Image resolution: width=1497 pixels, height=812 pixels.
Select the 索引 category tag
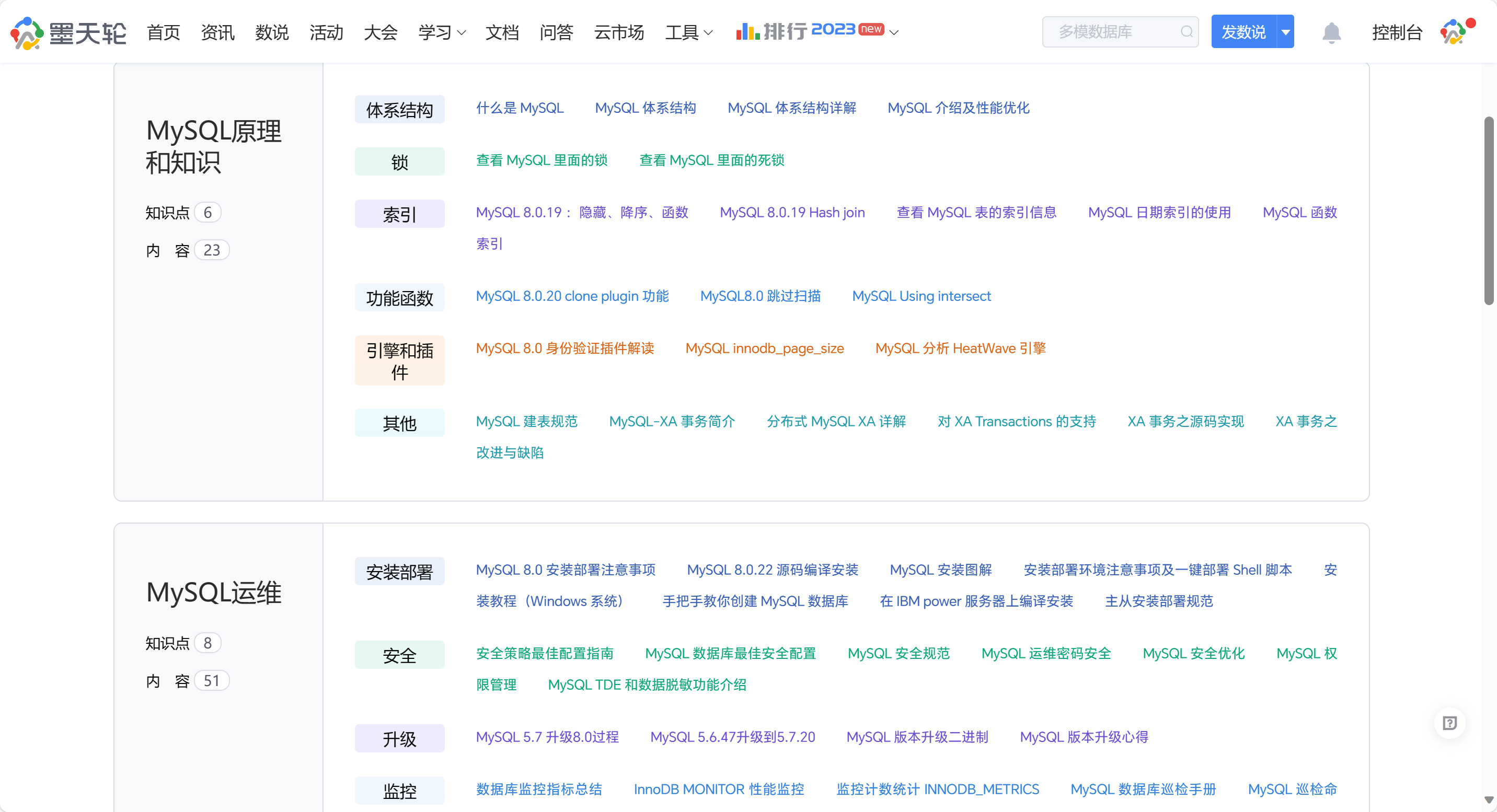tap(400, 214)
